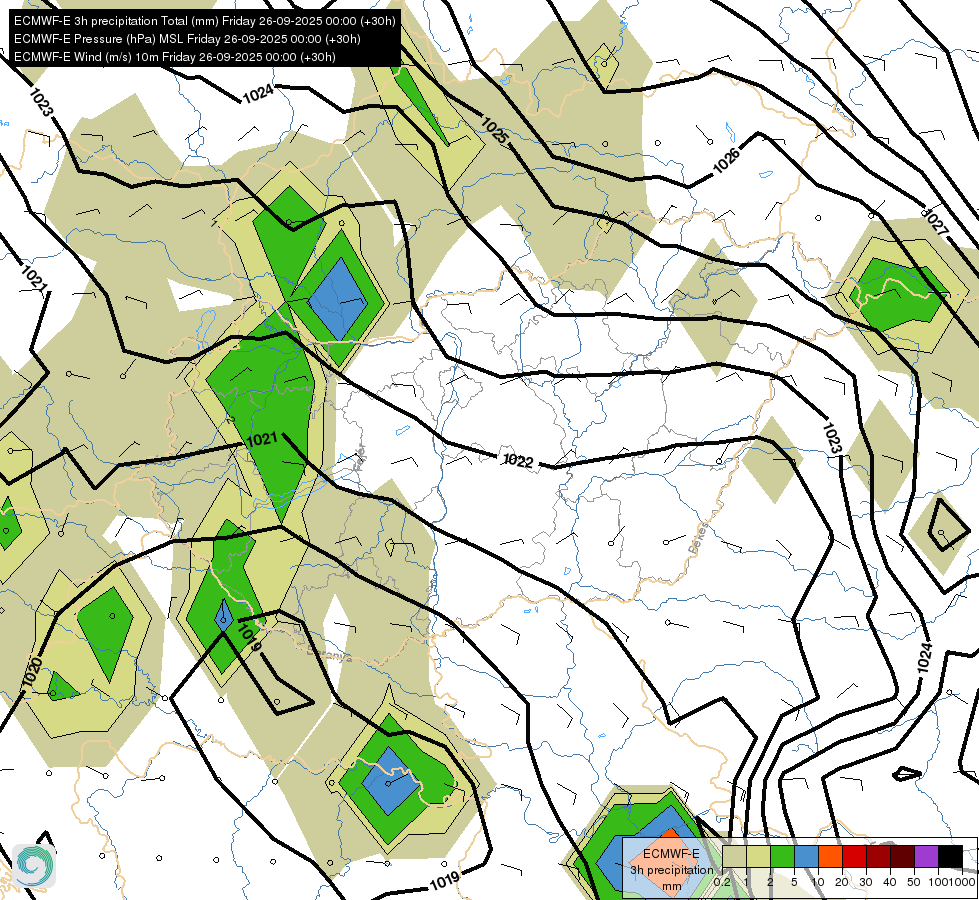Click the blue 5–10 mm legend swatch
This screenshot has height=900, width=979.
click(806, 856)
